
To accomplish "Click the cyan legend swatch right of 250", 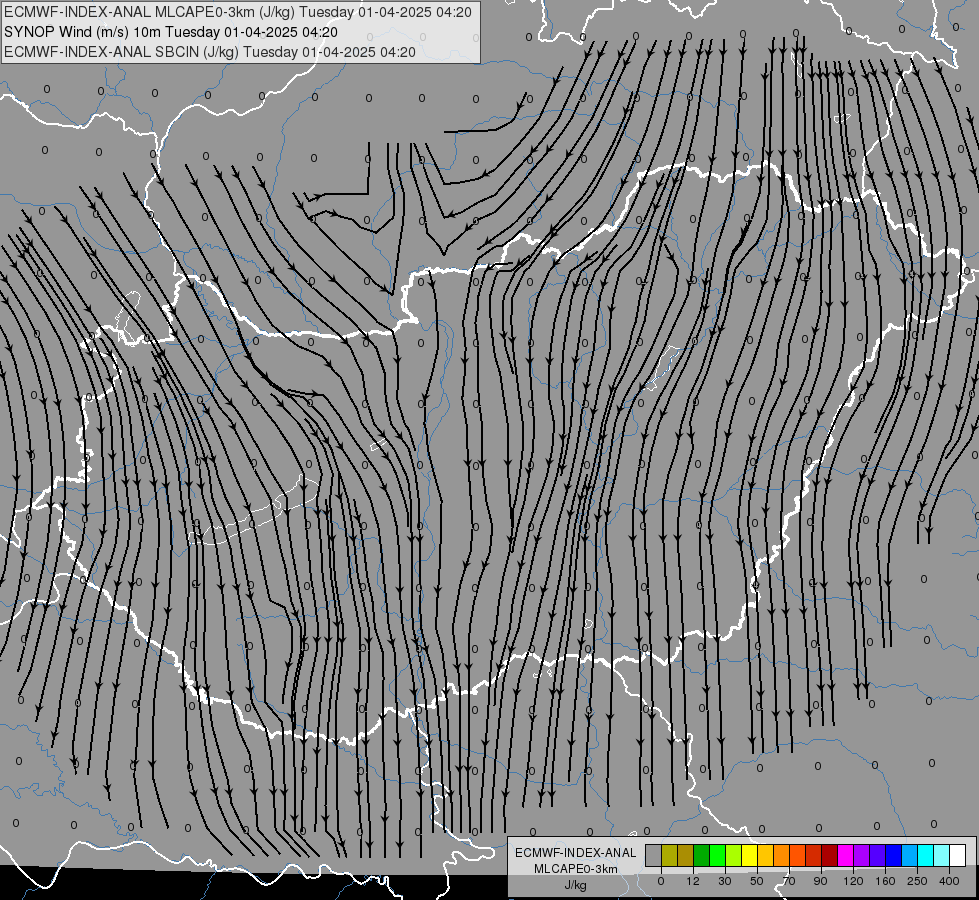I will click(x=925, y=855).
